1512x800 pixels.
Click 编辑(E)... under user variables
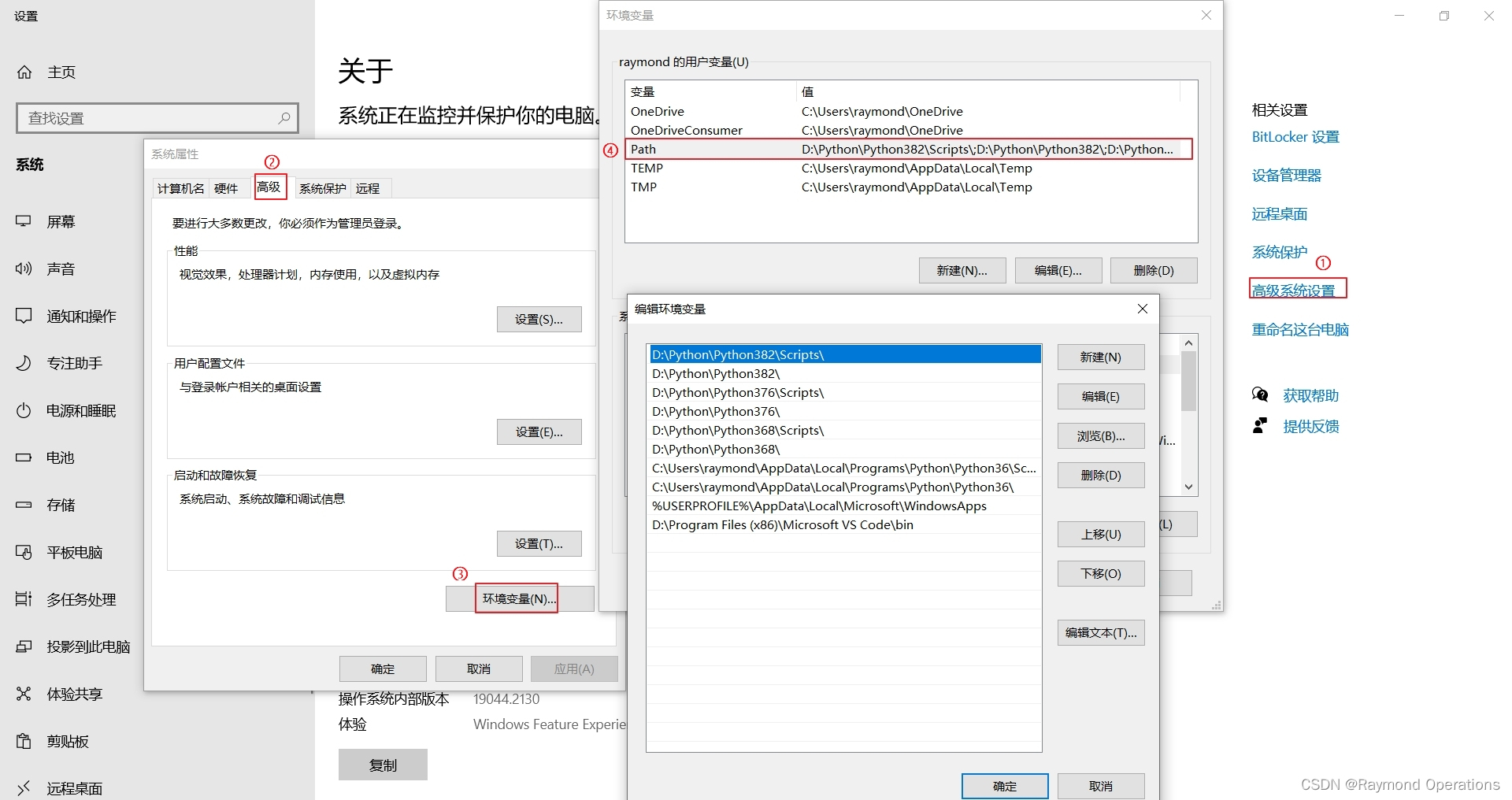(1058, 270)
